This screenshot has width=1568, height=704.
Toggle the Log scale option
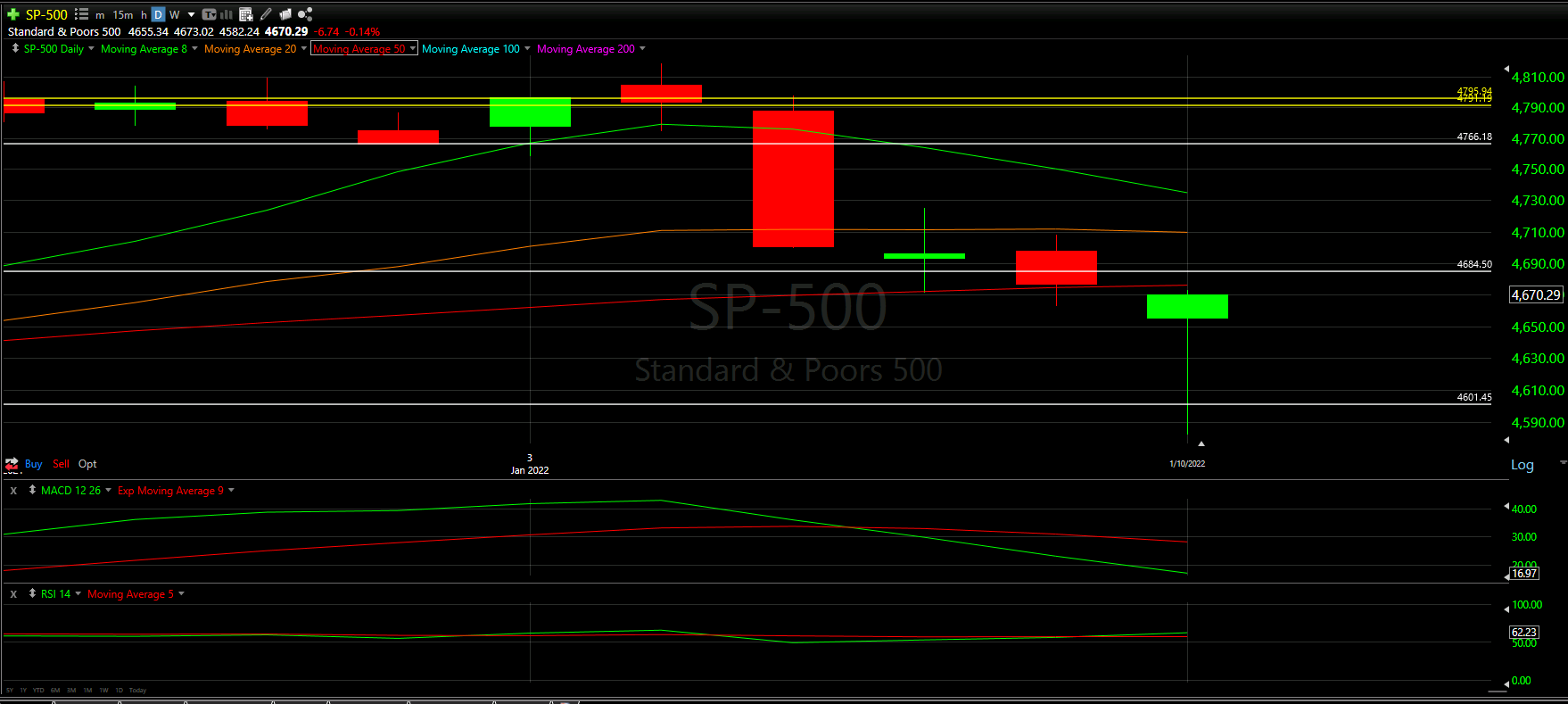(x=1522, y=465)
